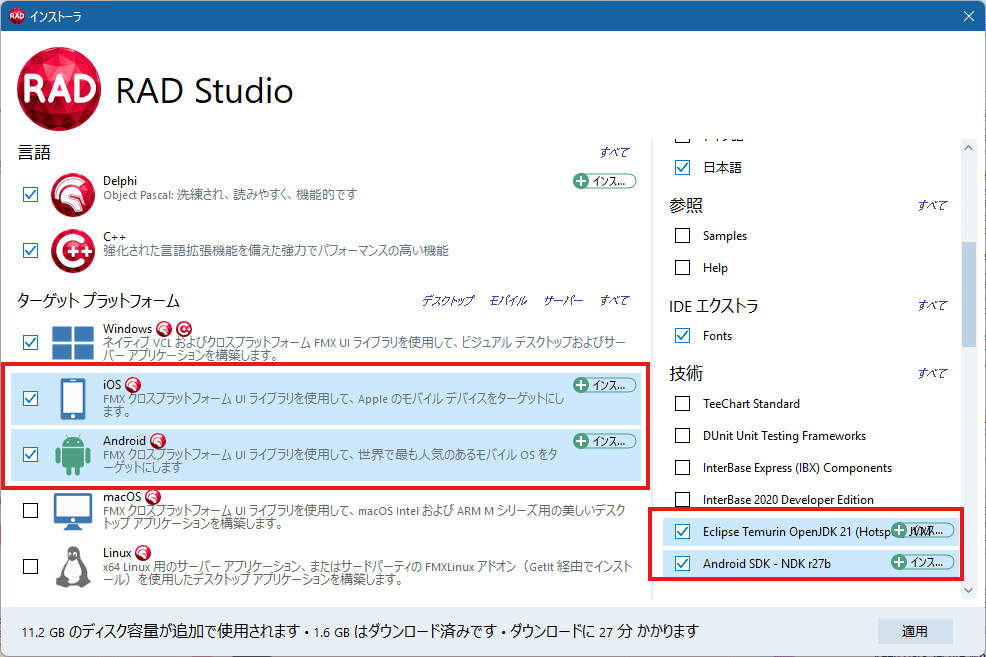Click the 適用 apply button
Viewport: 986px width, 657px height.
pyautogui.click(x=915, y=631)
